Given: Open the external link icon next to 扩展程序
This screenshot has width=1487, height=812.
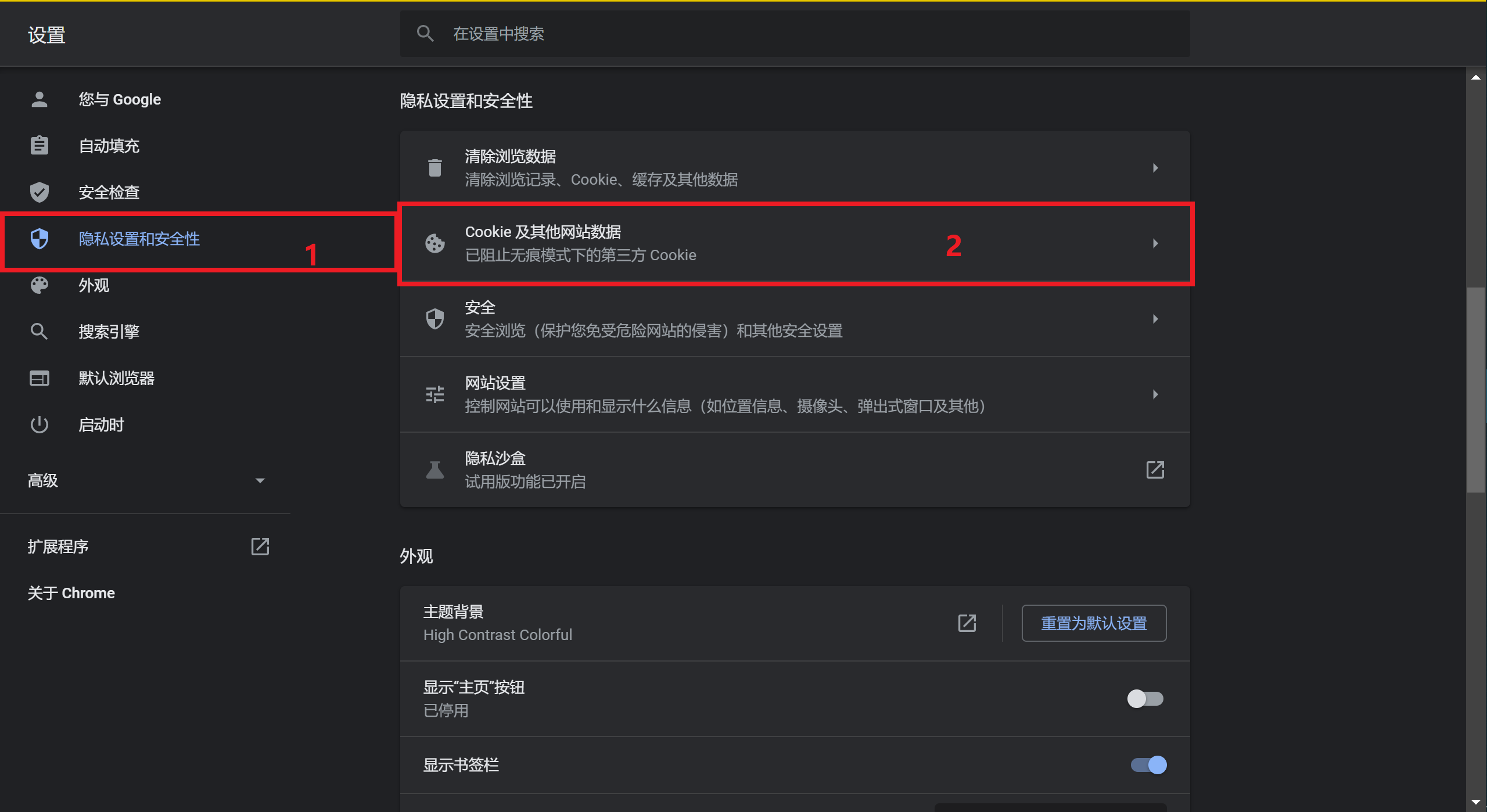Looking at the screenshot, I should click(260, 547).
